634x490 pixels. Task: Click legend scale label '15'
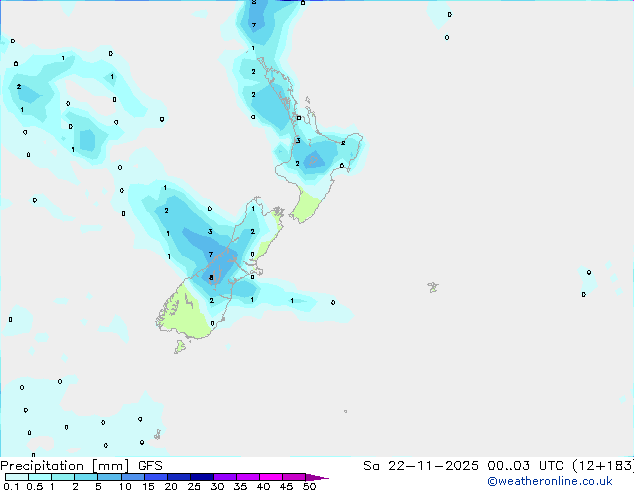tap(148, 486)
